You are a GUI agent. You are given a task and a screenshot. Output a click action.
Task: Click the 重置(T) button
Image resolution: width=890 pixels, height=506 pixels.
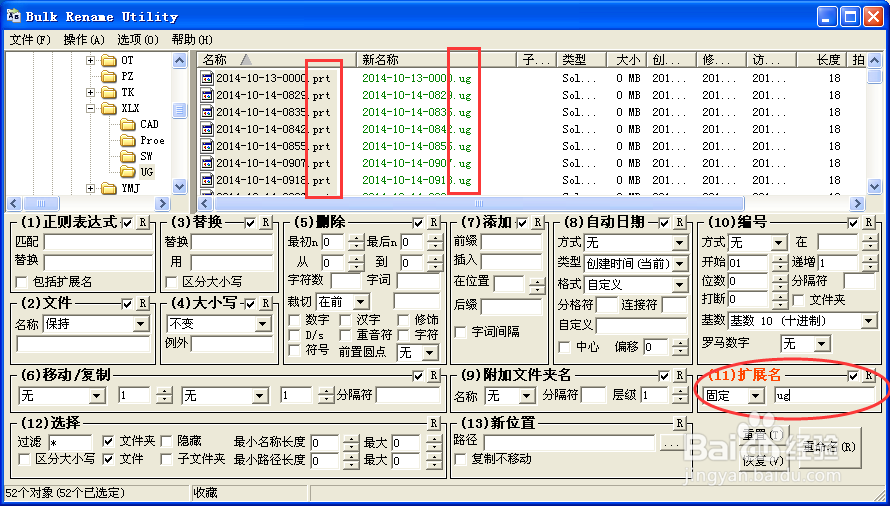[763, 436]
